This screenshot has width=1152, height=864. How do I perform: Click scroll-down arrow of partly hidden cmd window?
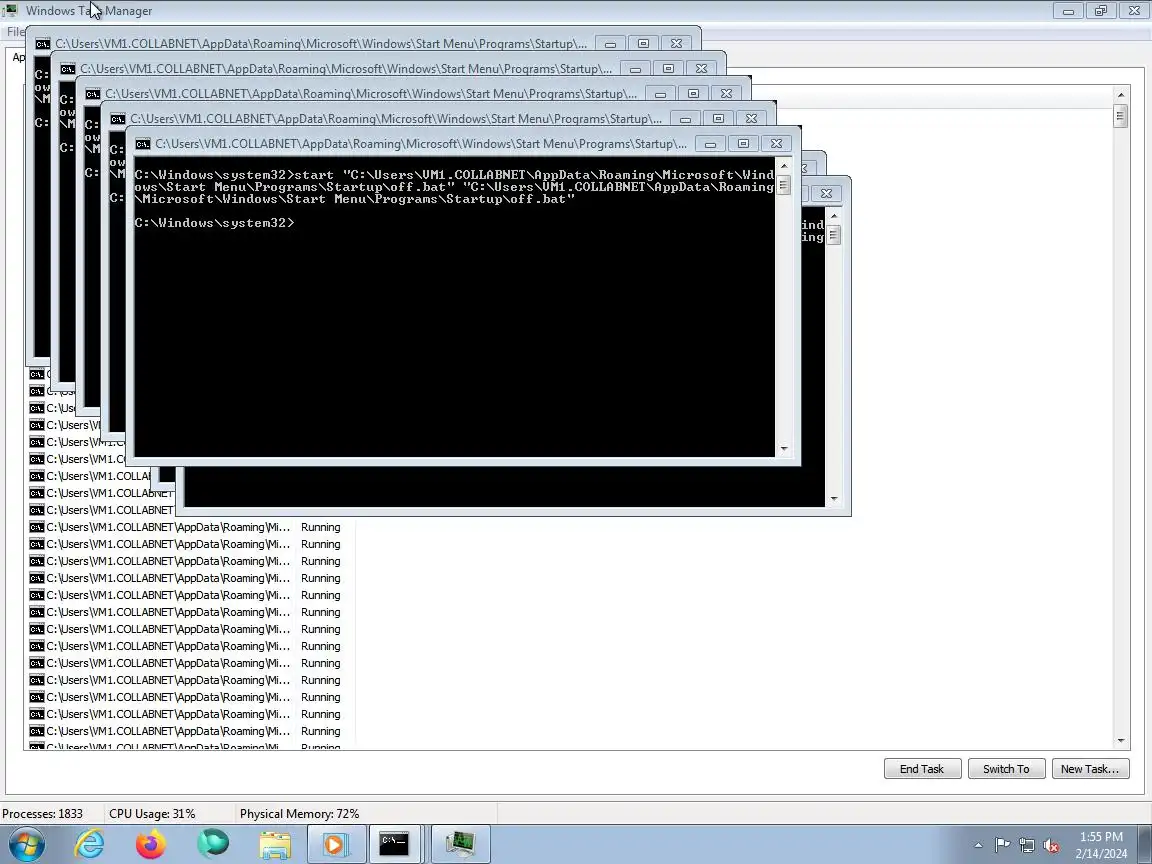tap(833, 498)
